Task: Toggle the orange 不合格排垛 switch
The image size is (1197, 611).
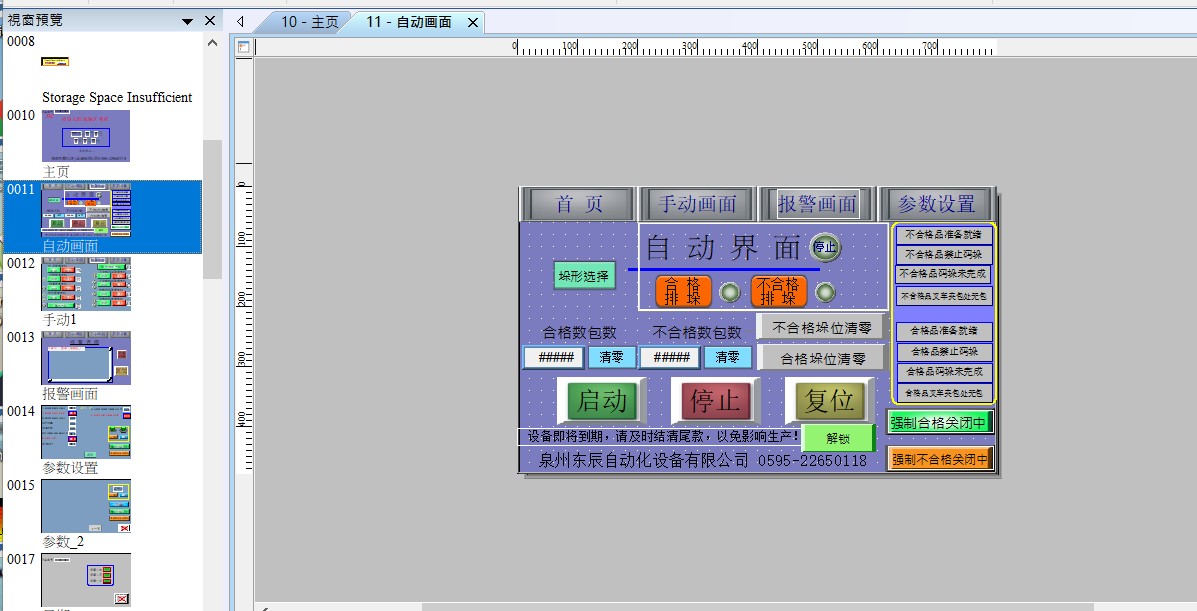Action: 778,291
